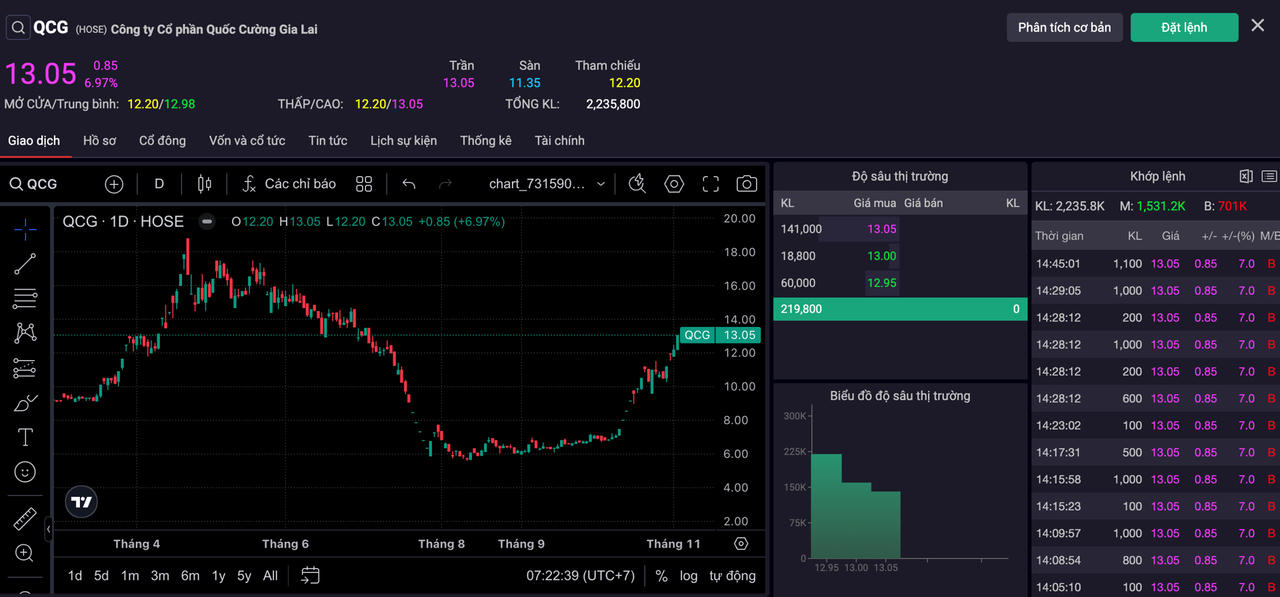Switch to the Tin tức tab
This screenshot has height=597, width=1280.
pyautogui.click(x=327, y=141)
